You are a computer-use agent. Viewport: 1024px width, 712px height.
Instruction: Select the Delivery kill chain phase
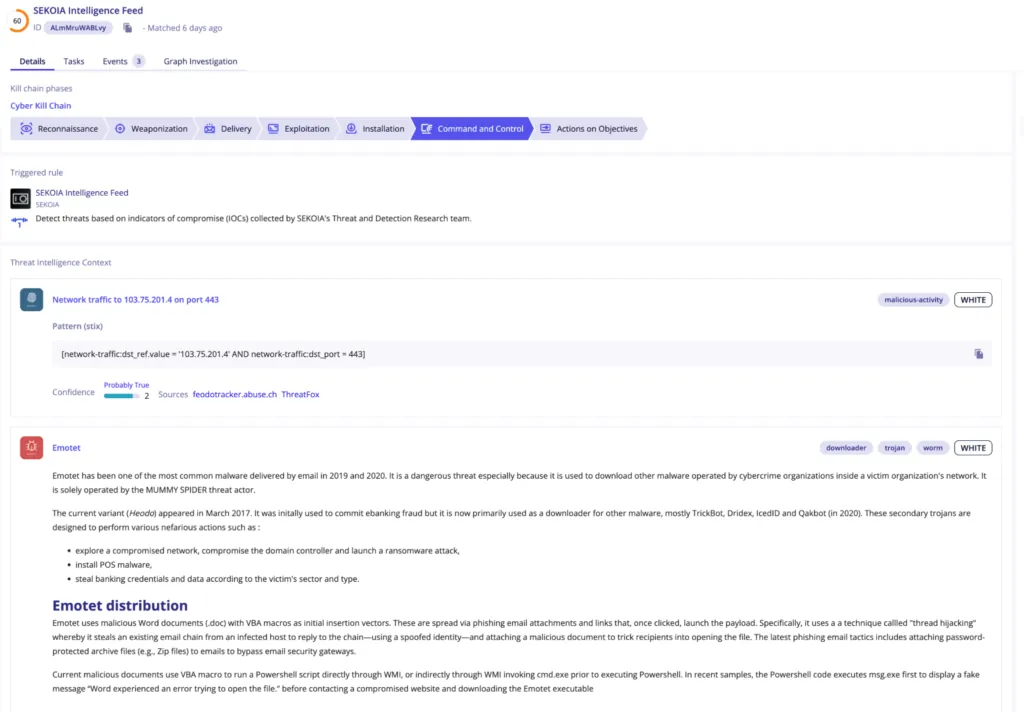pyautogui.click(x=228, y=129)
